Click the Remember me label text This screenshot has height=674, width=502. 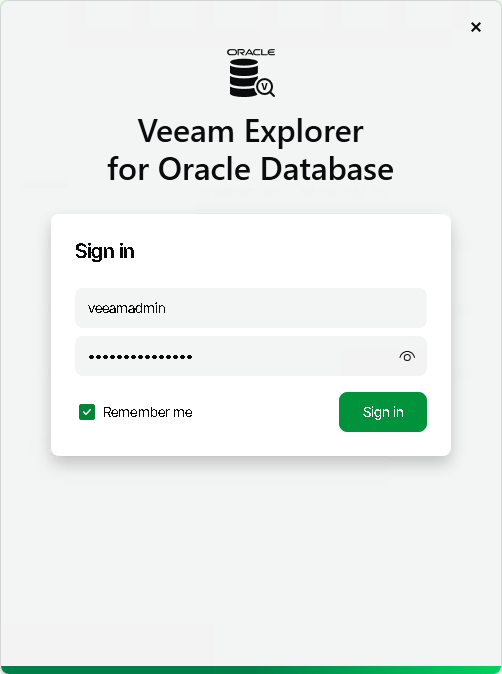[147, 412]
